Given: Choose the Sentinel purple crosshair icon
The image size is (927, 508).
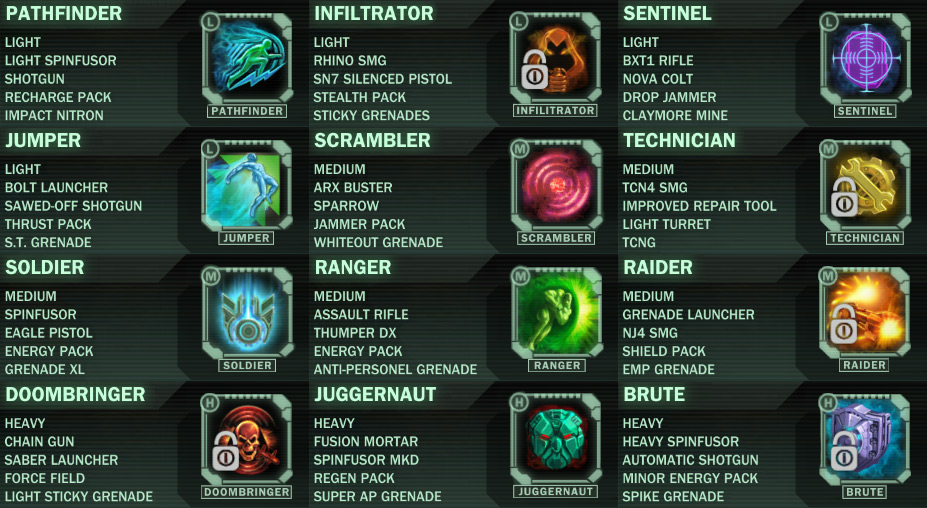Looking at the screenshot, I should pos(865,57).
